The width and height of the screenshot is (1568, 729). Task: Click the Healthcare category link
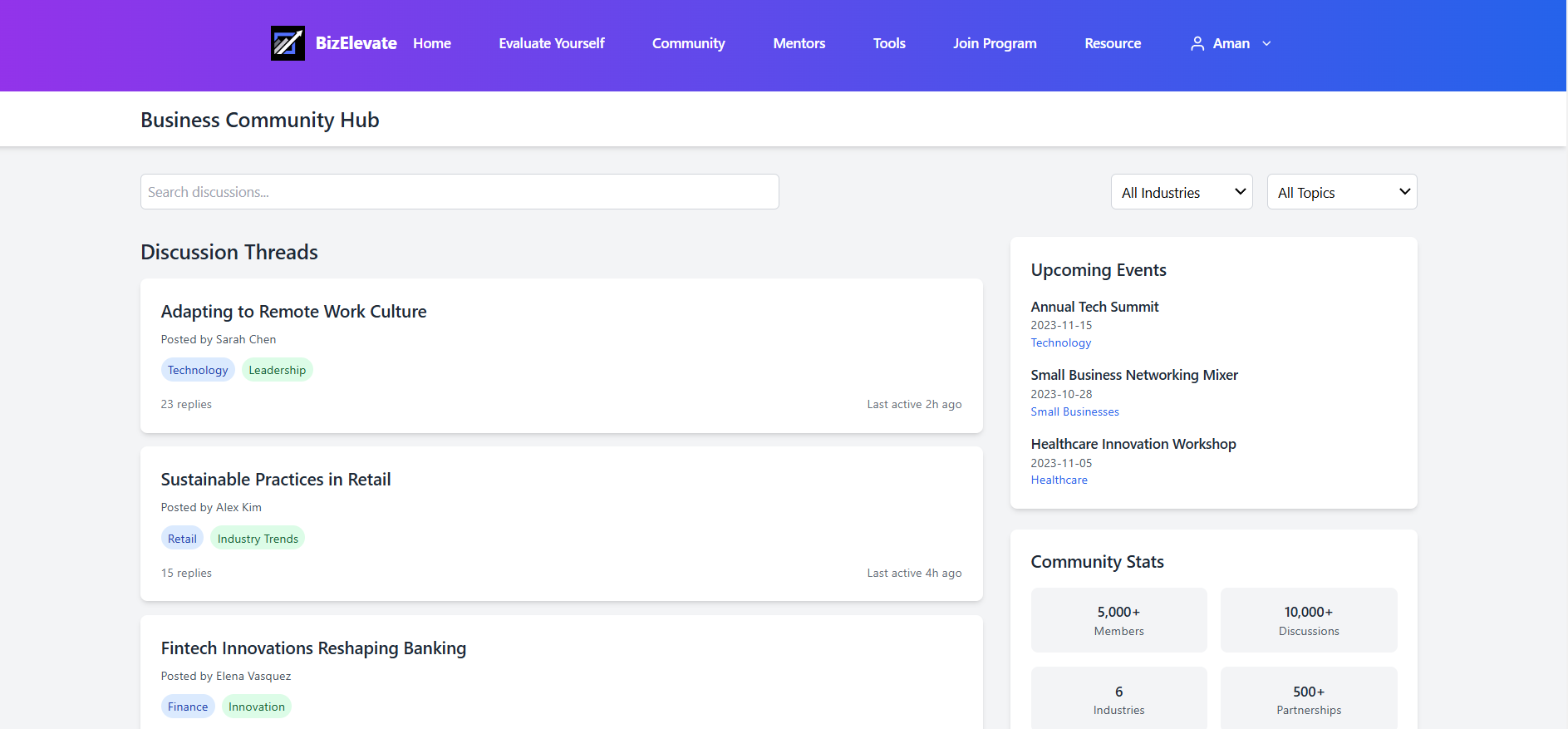pyautogui.click(x=1059, y=480)
